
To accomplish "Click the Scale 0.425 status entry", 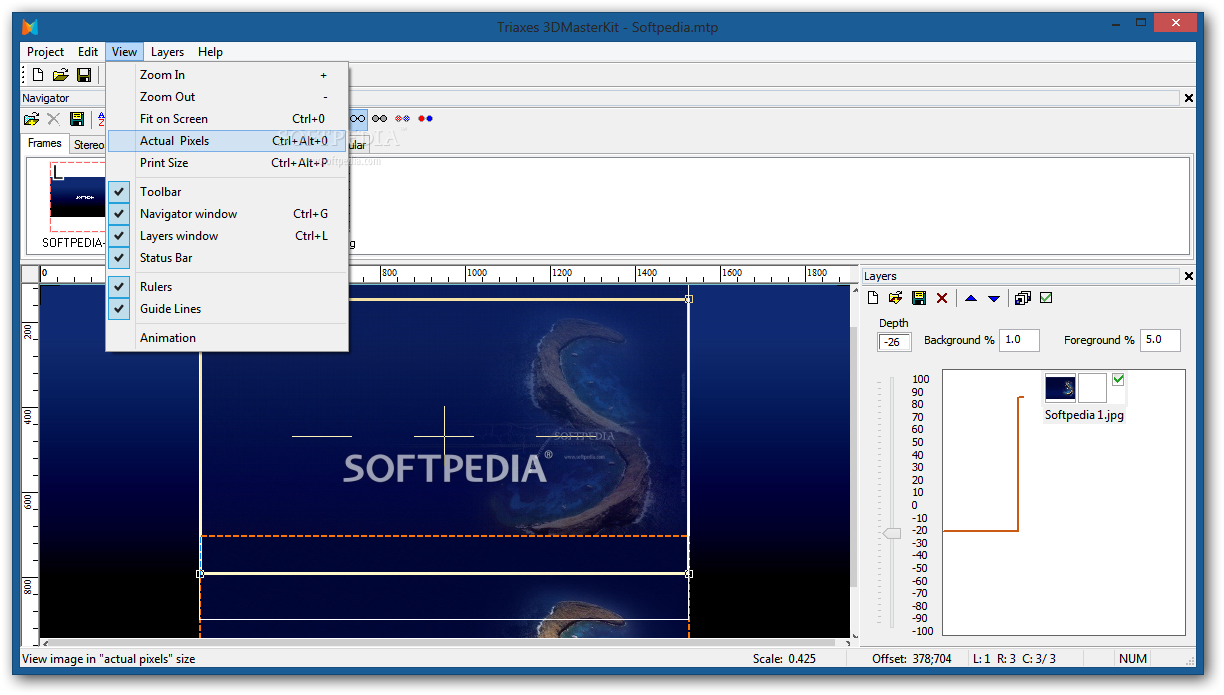I will point(784,659).
